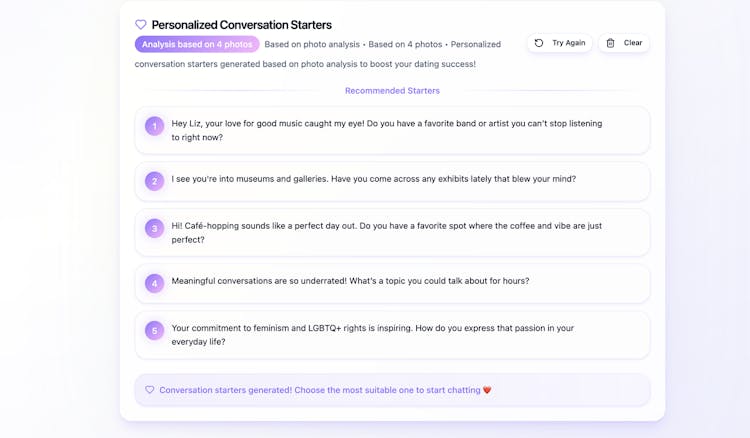Click the number 4 circle badge
750x438 pixels.
tap(154, 283)
